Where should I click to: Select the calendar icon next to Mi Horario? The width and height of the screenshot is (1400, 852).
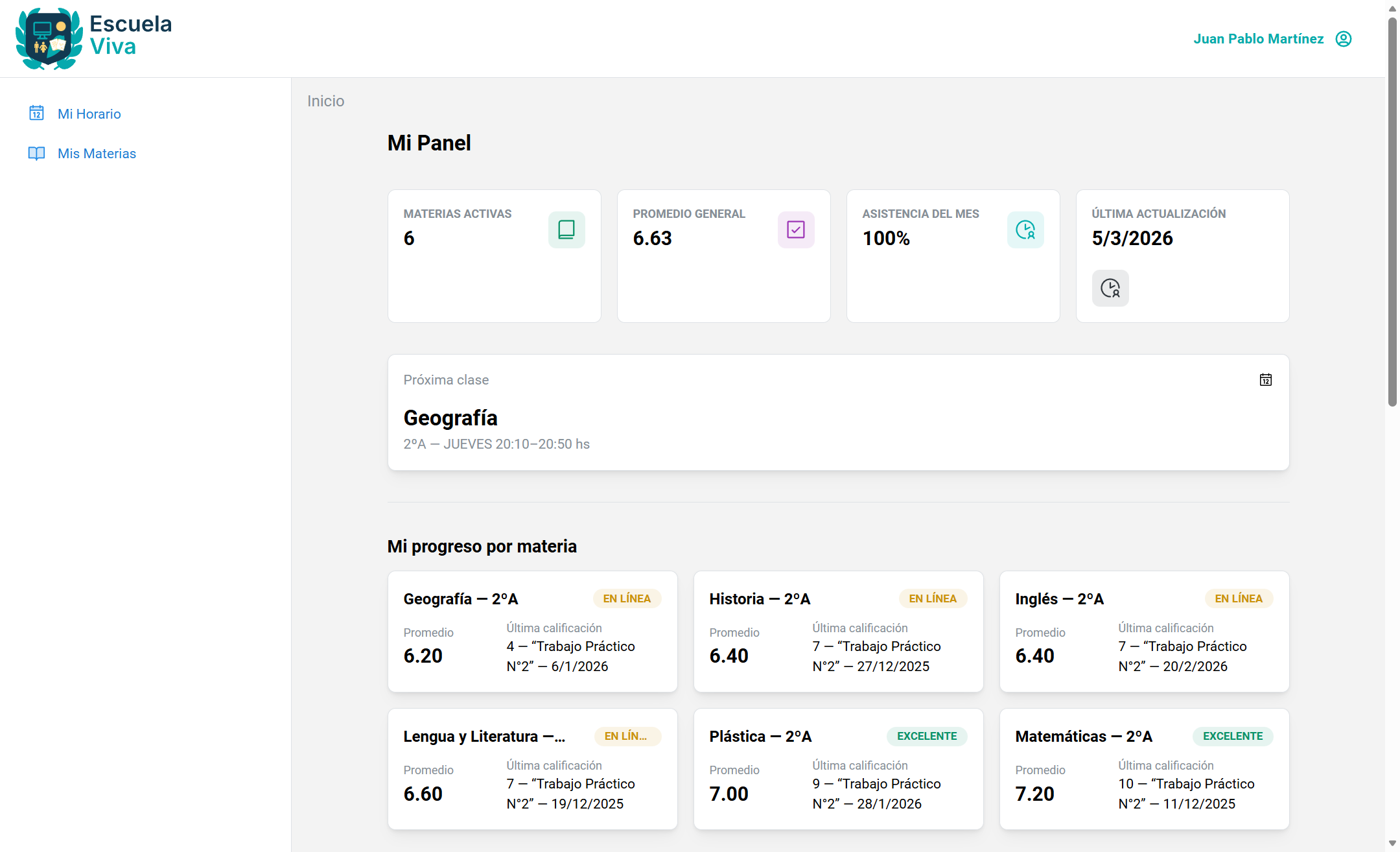click(x=36, y=113)
